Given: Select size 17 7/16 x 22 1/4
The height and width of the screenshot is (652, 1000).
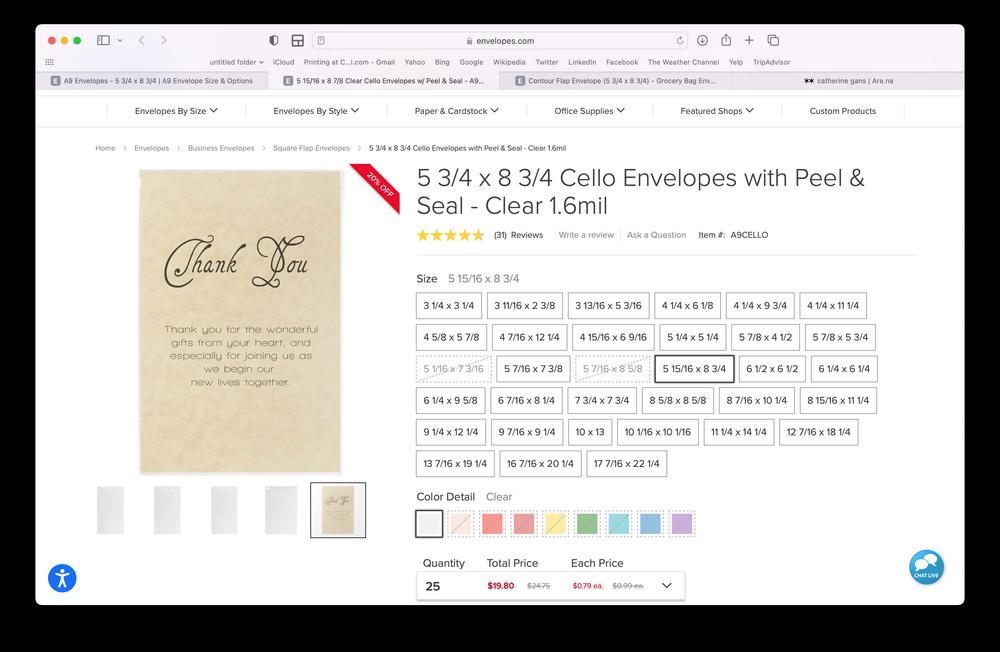Looking at the screenshot, I should pyautogui.click(x=626, y=464).
